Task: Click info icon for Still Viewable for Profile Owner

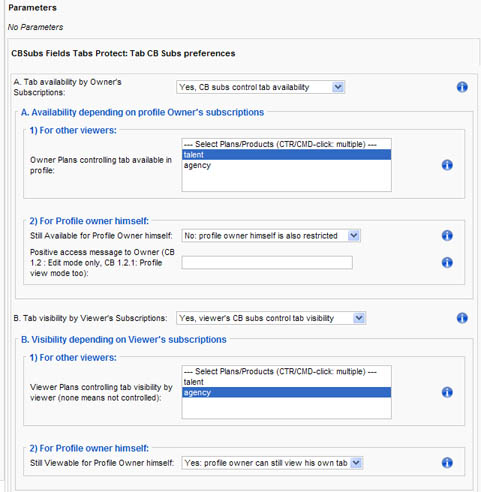Action: pos(447,462)
